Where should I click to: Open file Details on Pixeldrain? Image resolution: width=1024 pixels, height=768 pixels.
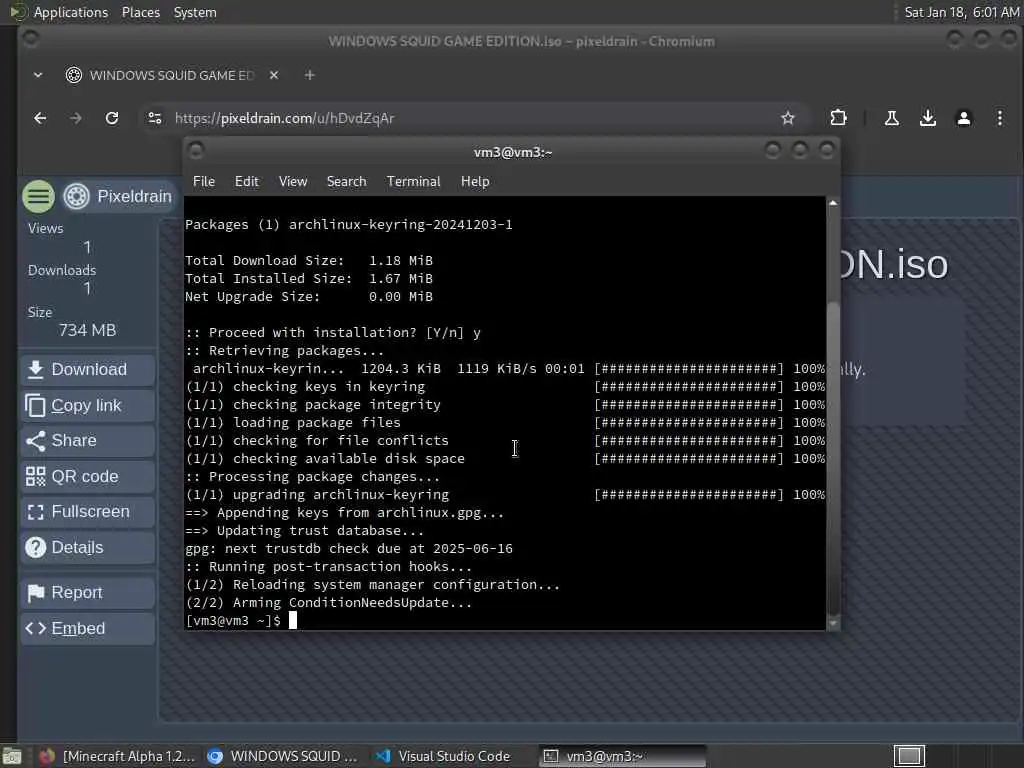coord(88,547)
